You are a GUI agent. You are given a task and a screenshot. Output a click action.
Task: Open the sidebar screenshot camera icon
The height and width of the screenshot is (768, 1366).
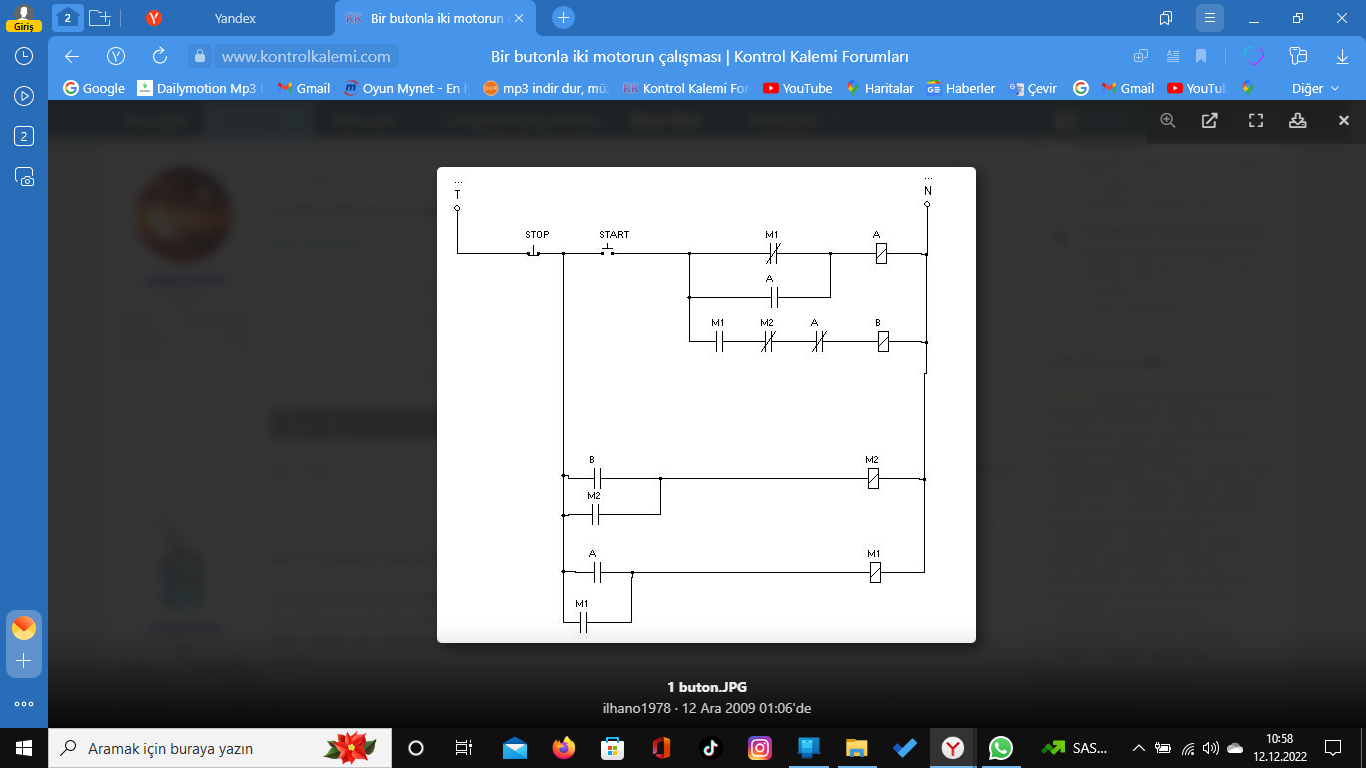click(24, 177)
